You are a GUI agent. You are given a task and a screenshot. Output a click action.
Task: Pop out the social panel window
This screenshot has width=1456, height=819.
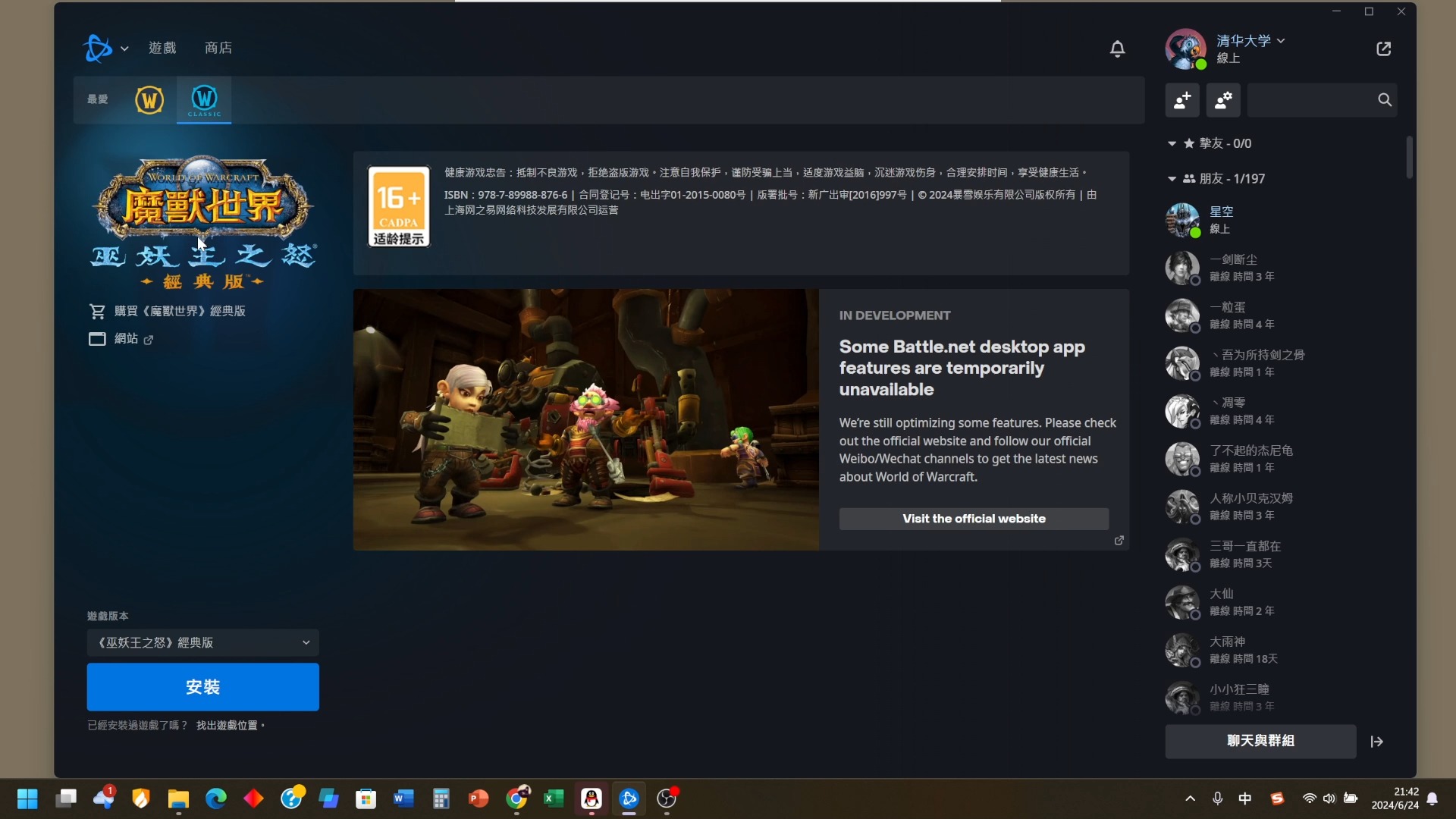pos(1383,49)
